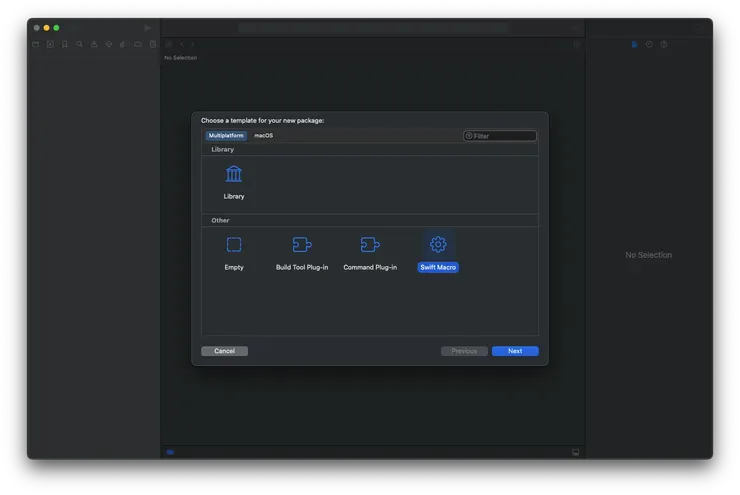Open the Debug navigator
This screenshot has width=740, height=495.
(123, 44)
